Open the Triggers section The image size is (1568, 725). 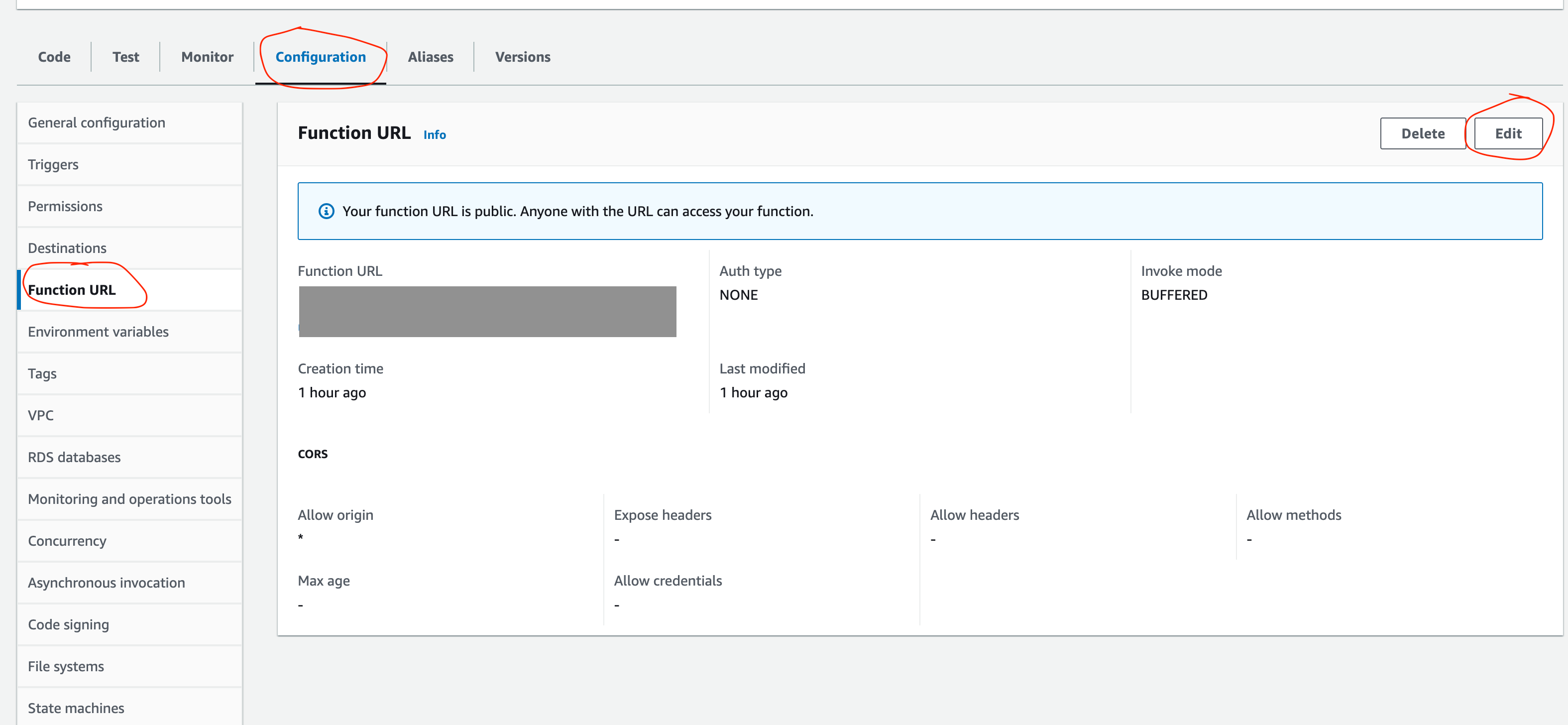click(53, 164)
